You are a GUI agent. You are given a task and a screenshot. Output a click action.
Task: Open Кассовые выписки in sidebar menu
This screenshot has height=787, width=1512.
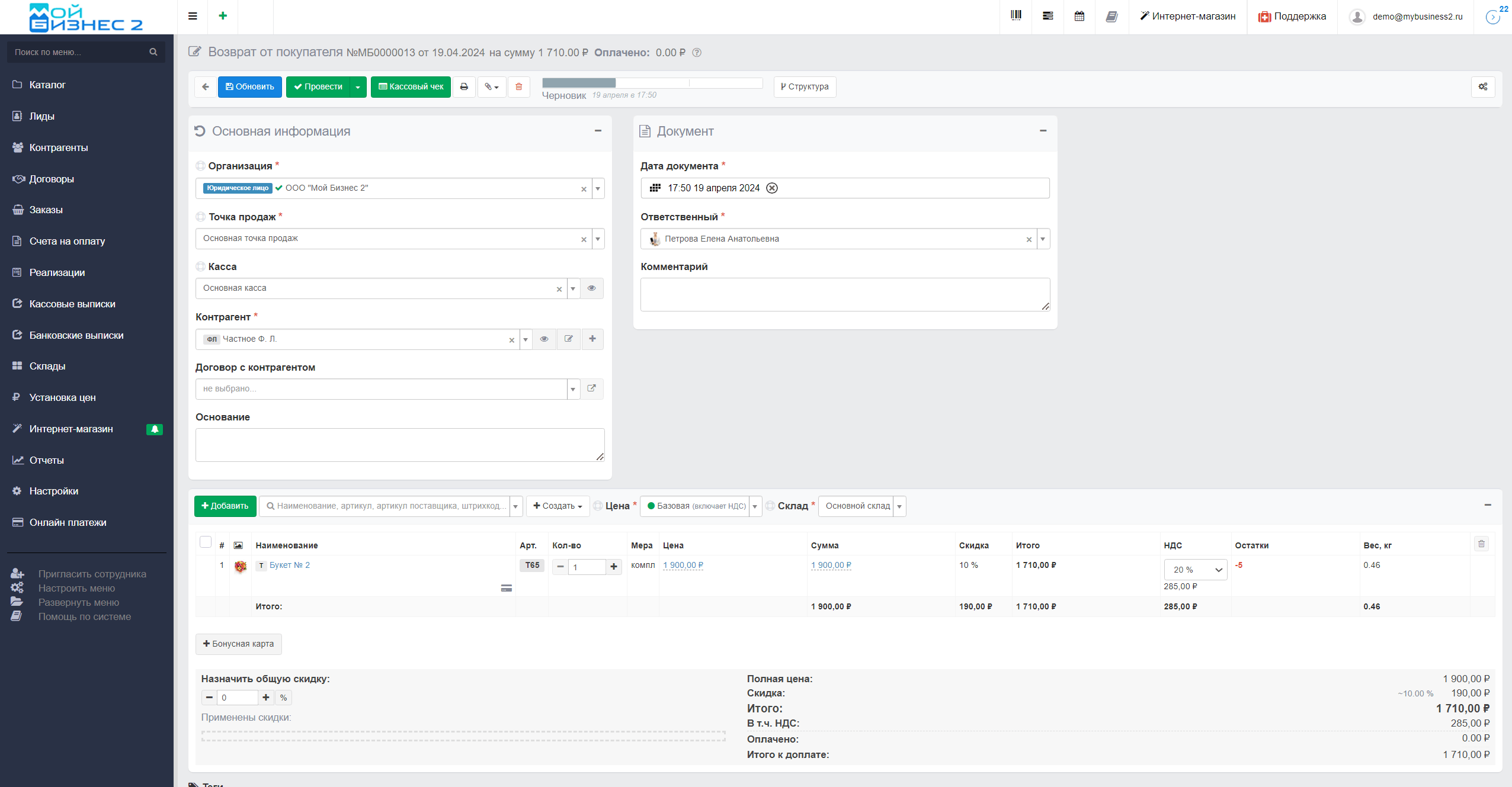(x=72, y=304)
